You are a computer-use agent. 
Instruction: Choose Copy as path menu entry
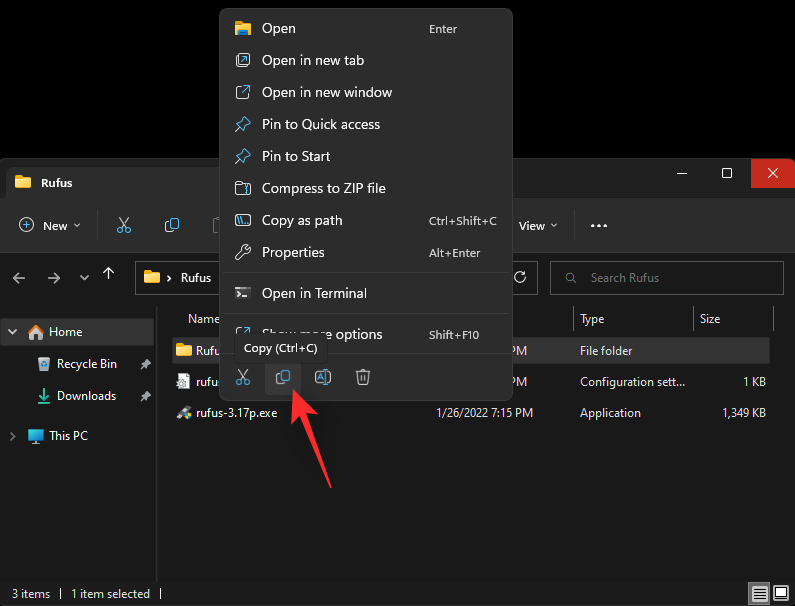click(301, 220)
